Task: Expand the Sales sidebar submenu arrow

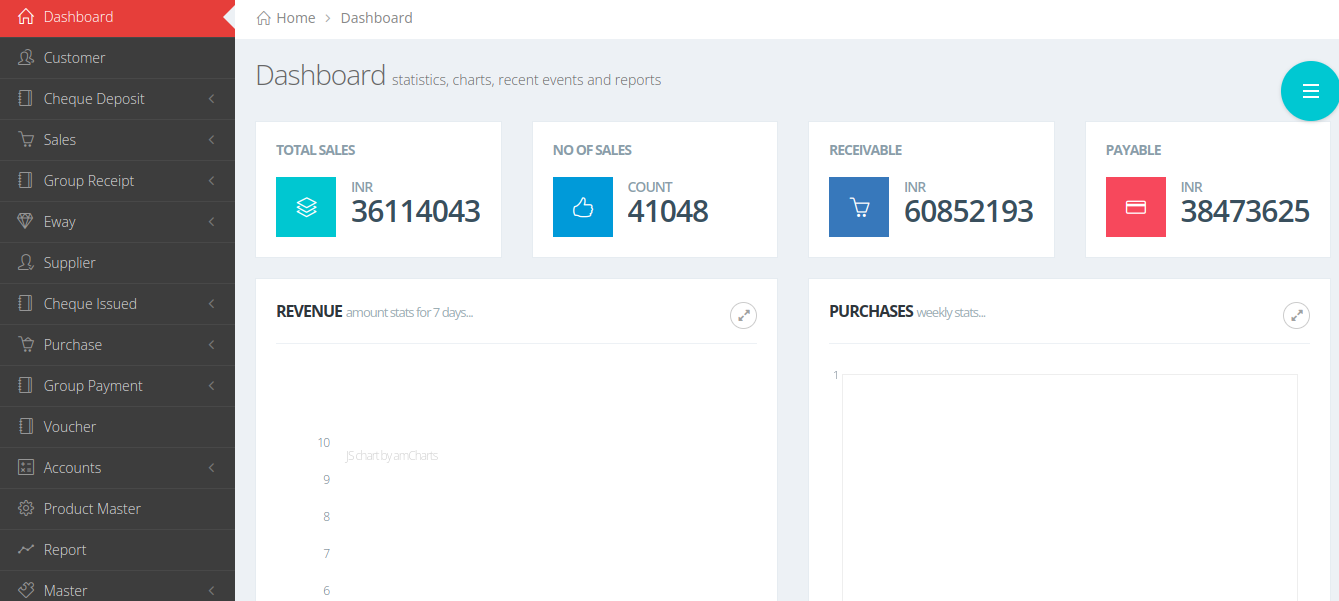Action: click(x=211, y=140)
